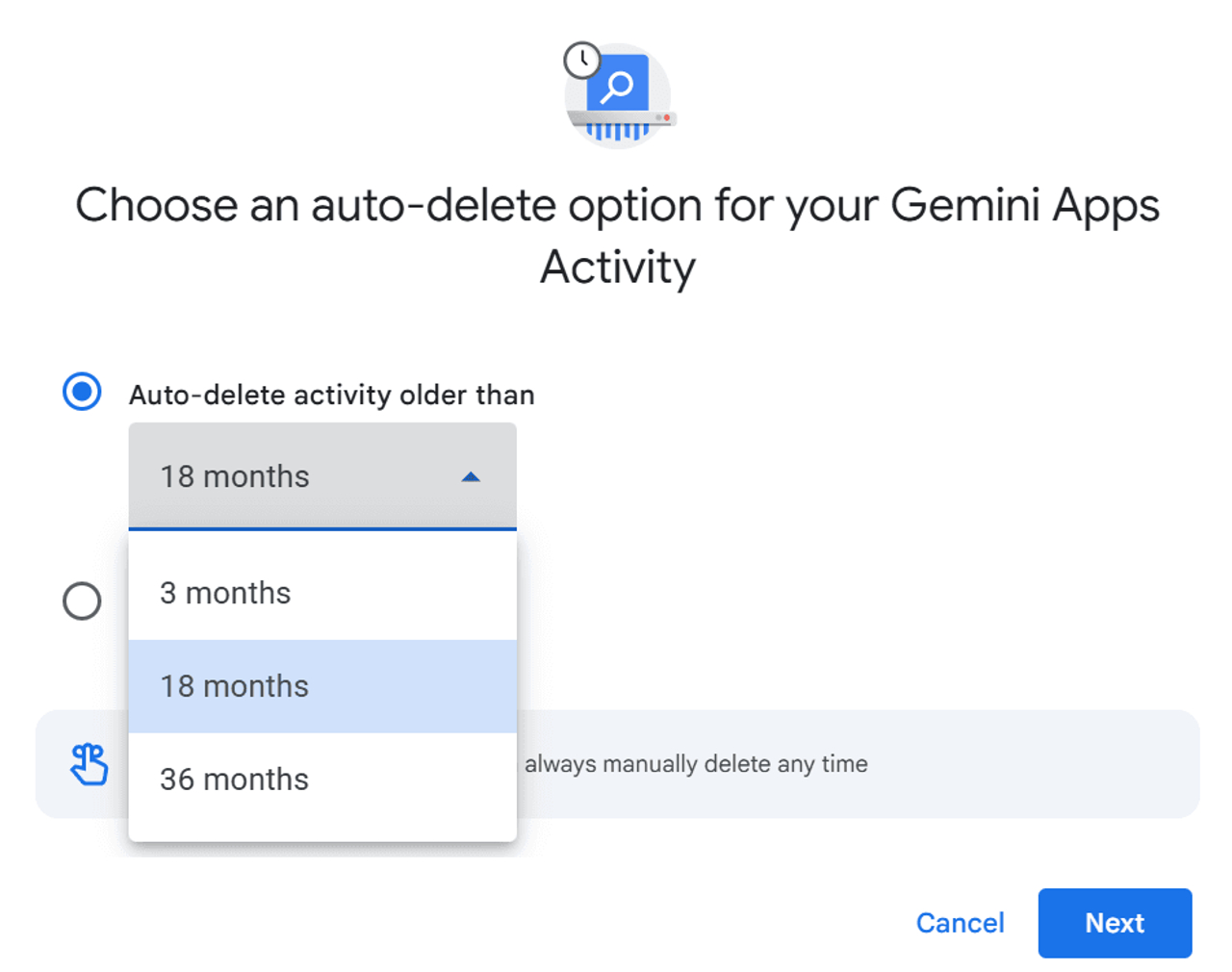Click the small clock icon on the illustration
1232x972 pixels.
pyautogui.click(x=582, y=61)
